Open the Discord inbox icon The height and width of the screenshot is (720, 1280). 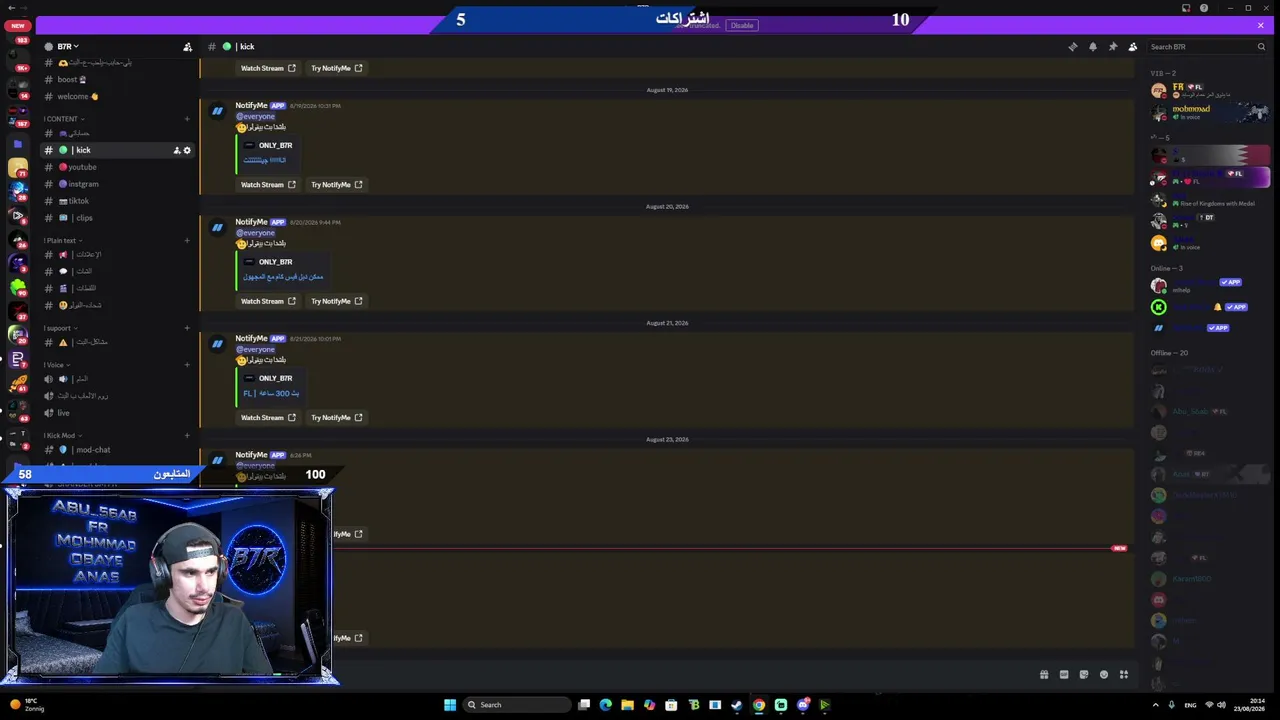[x=1186, y=8]
